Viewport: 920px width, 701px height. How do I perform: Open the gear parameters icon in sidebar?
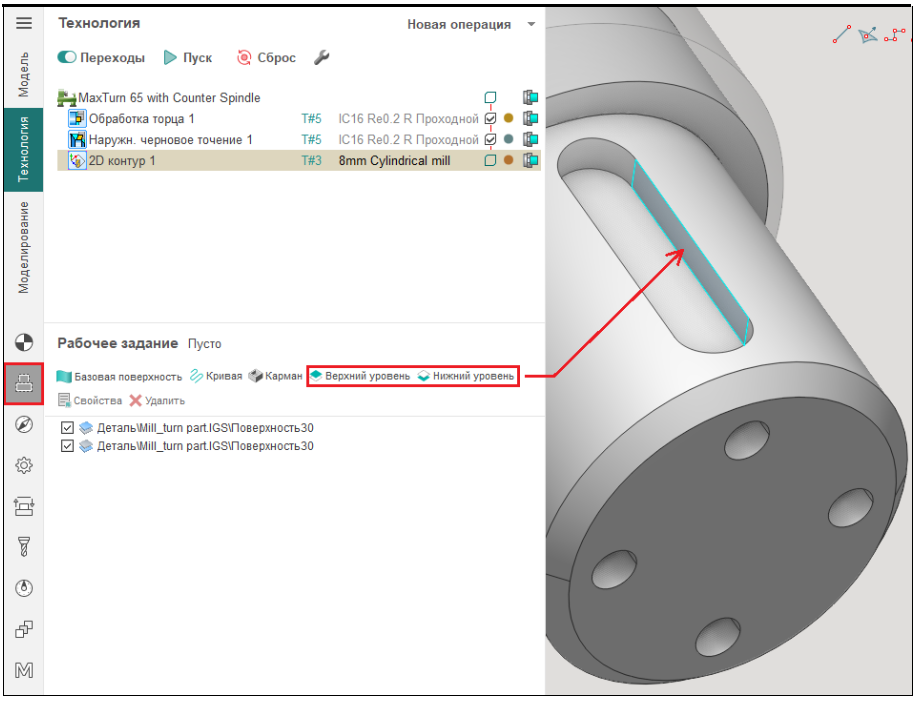click(x=24, y=465)
